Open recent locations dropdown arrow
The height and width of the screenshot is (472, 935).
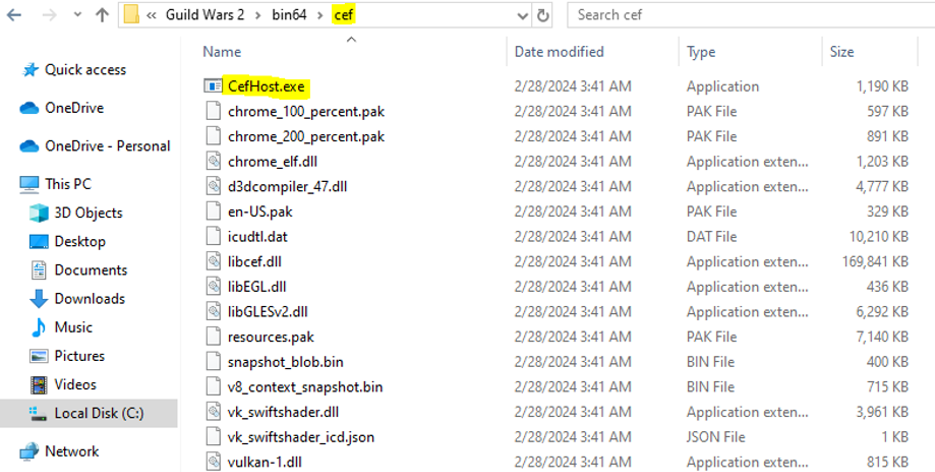pos(78,15)
